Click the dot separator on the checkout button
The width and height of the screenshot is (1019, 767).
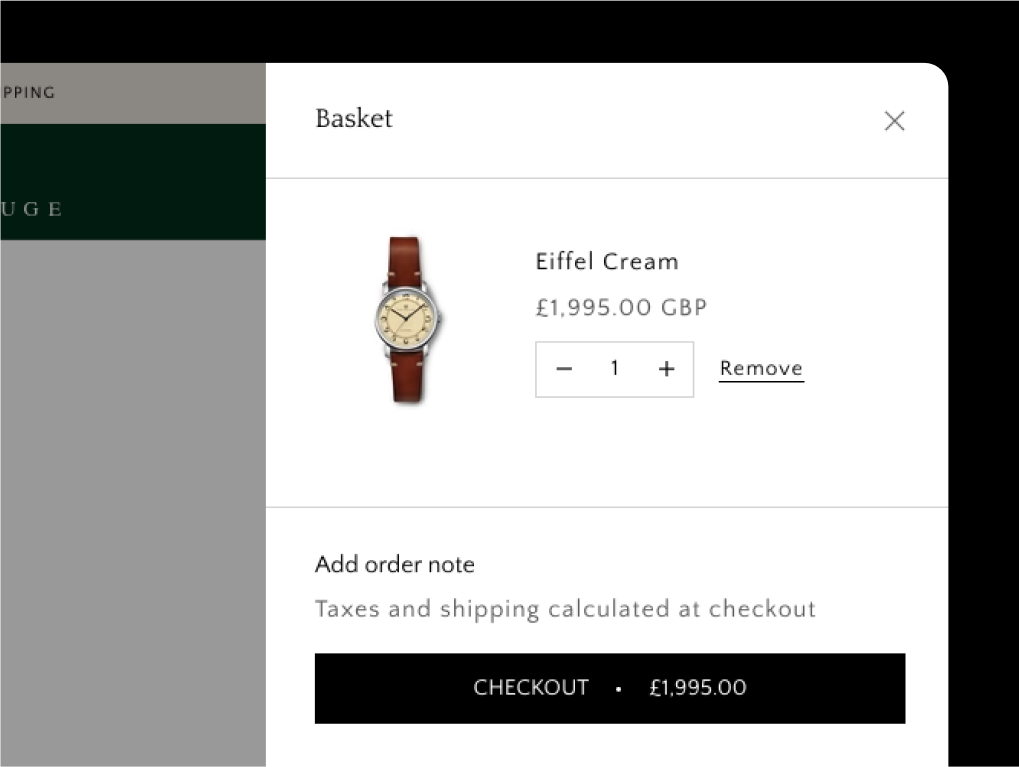[619, 689]
